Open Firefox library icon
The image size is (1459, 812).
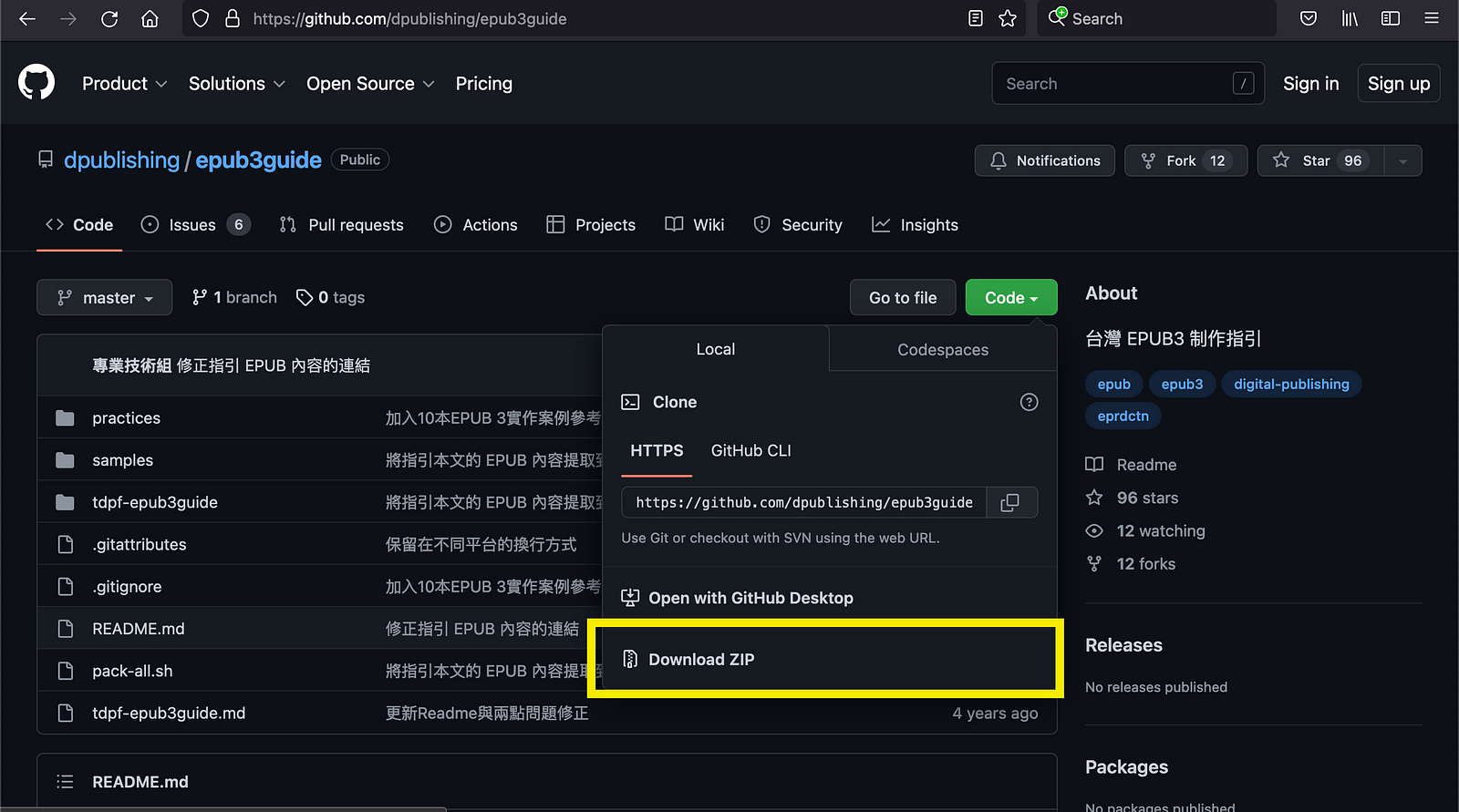point(1350,18)
